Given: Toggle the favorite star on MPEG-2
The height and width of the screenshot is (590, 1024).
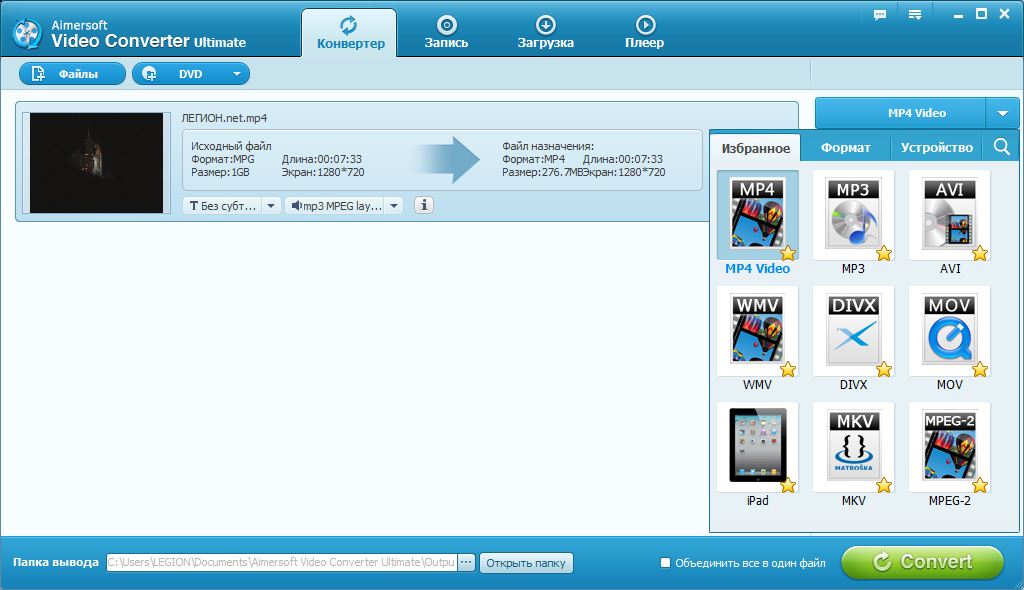Looking at the screenshot, I should (980, 485).
